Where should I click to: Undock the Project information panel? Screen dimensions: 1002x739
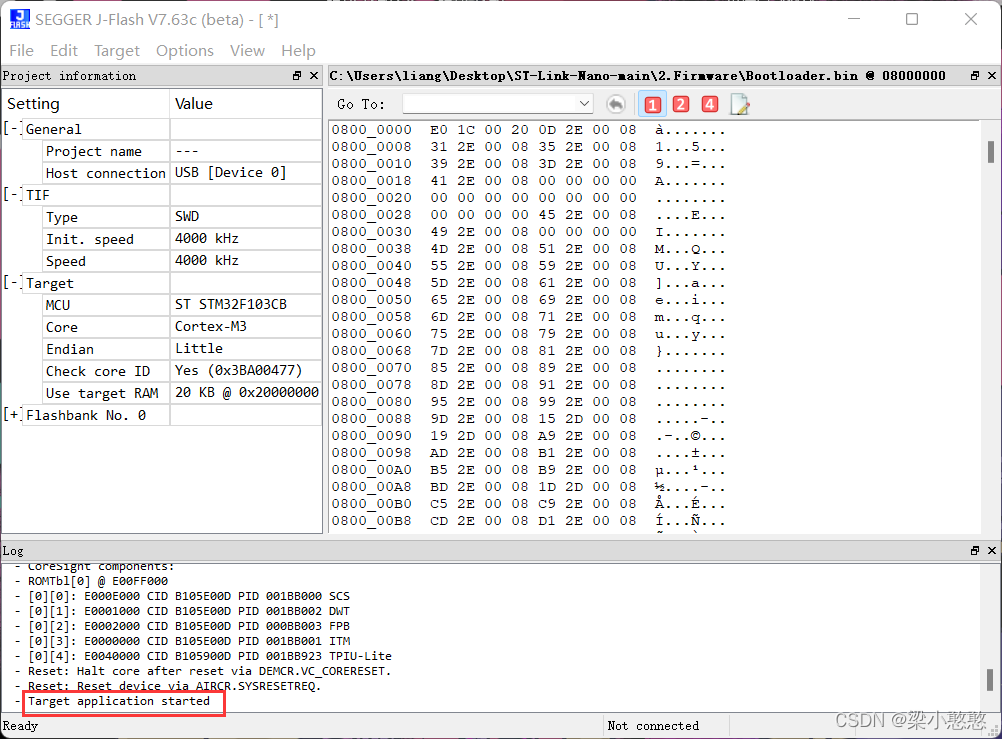[x=297, y=75]
